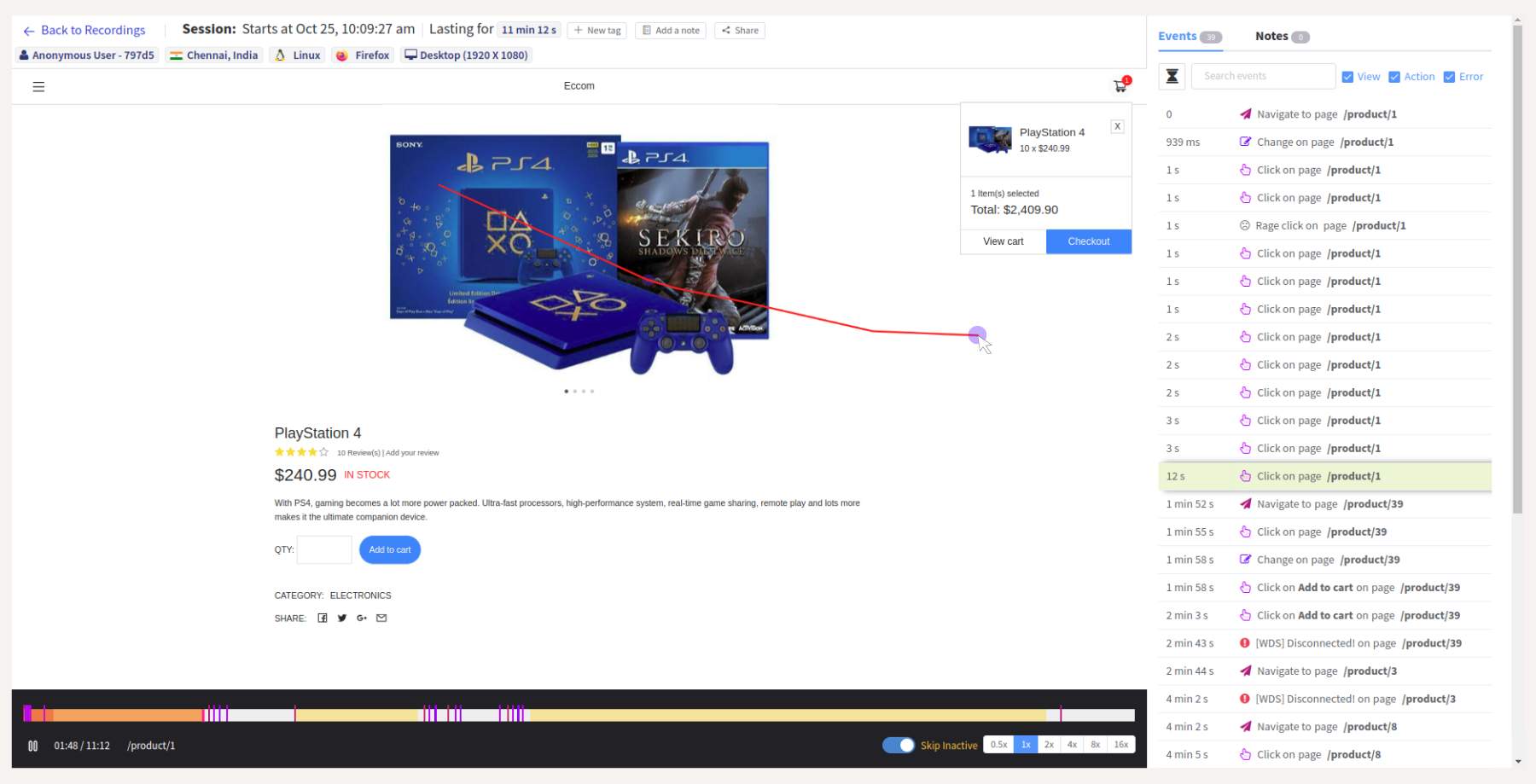The image size is (1536, 784).
Task: Select WDS Disconnected error on /product/39
Action: (1324, 643)
